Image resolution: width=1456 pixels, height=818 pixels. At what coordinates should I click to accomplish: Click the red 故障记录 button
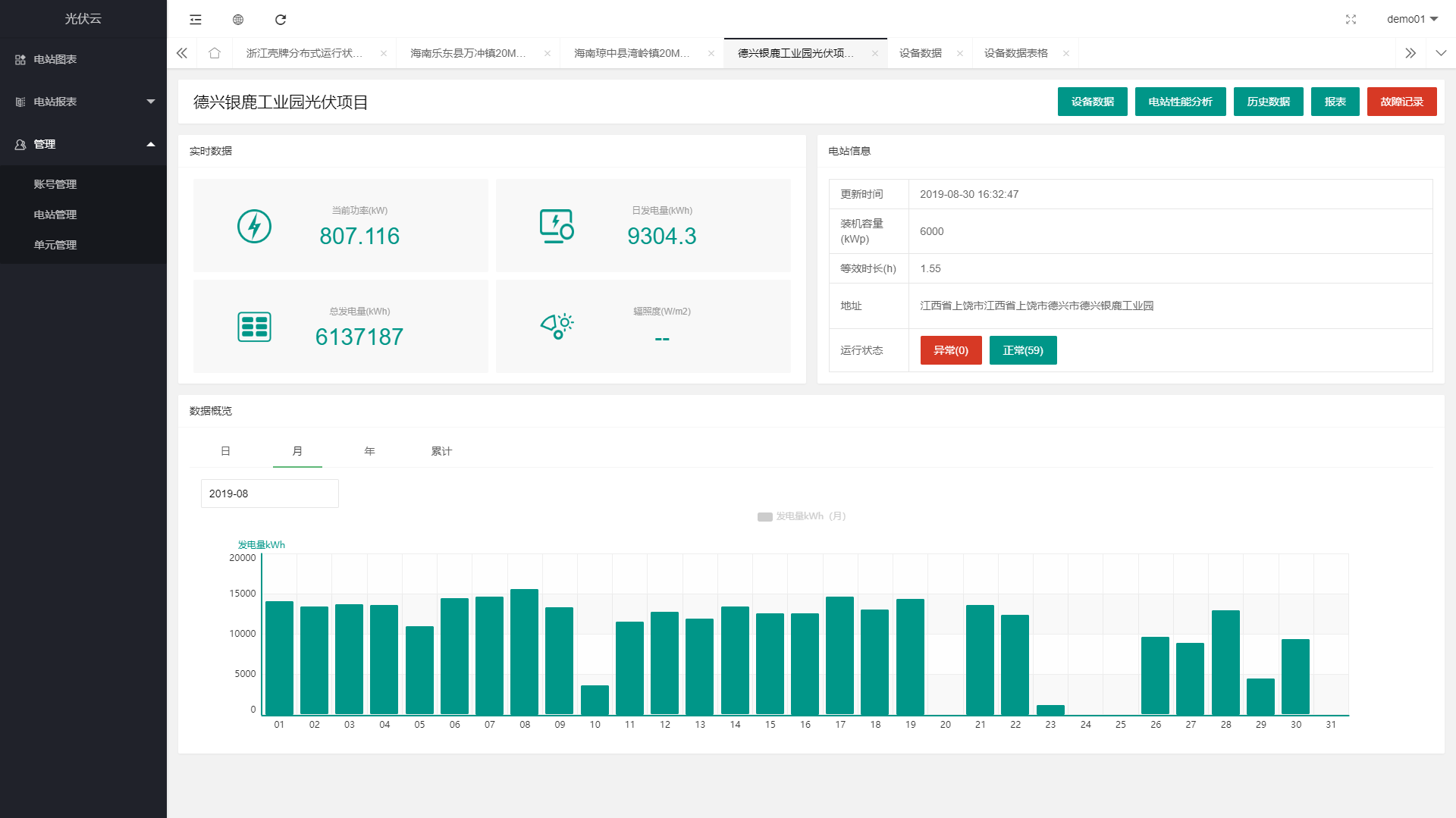tap(1401, 102)
